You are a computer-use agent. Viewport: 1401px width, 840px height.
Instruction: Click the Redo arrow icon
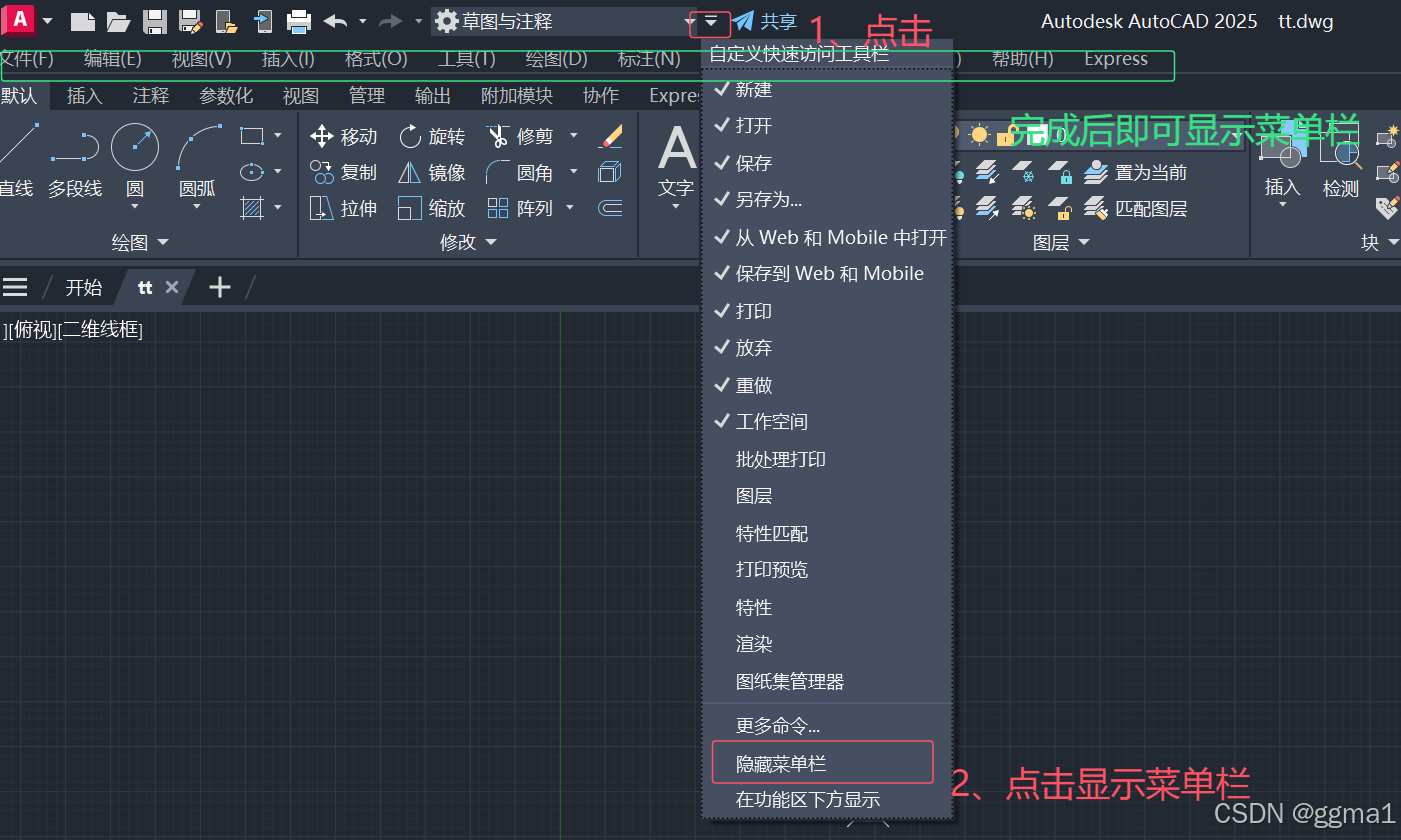click(391, 21)
